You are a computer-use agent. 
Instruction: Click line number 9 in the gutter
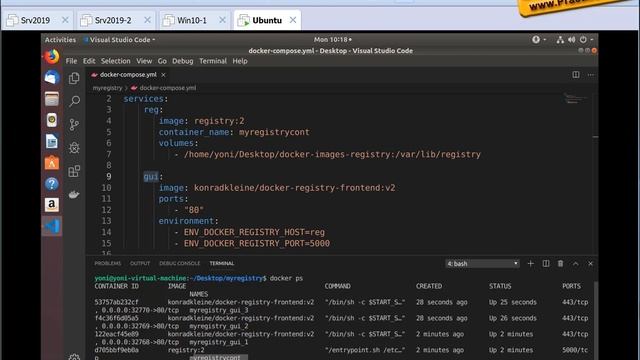pyautogui.click(x=109, y=176)
